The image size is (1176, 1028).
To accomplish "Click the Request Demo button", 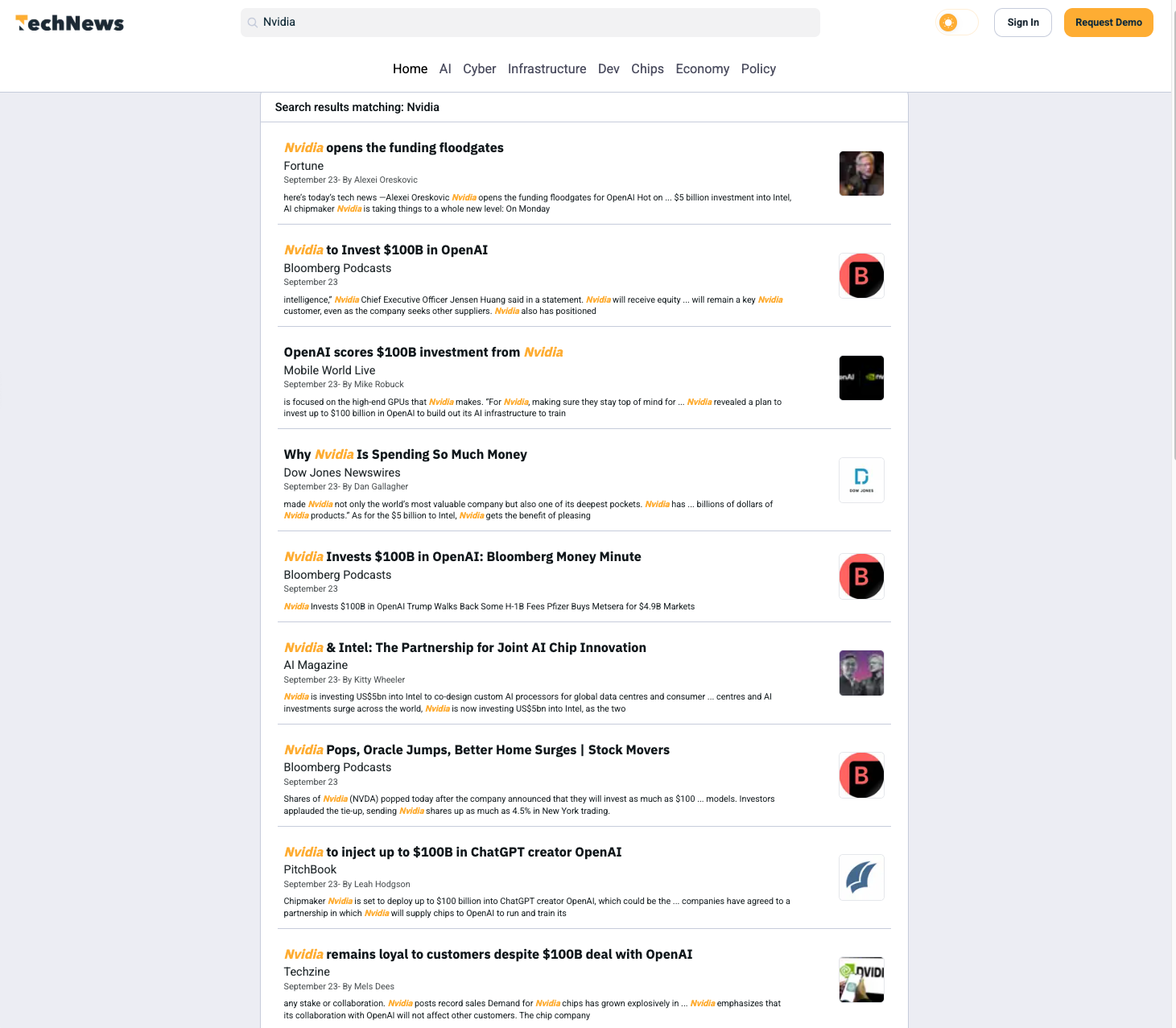I will 1108,23.
